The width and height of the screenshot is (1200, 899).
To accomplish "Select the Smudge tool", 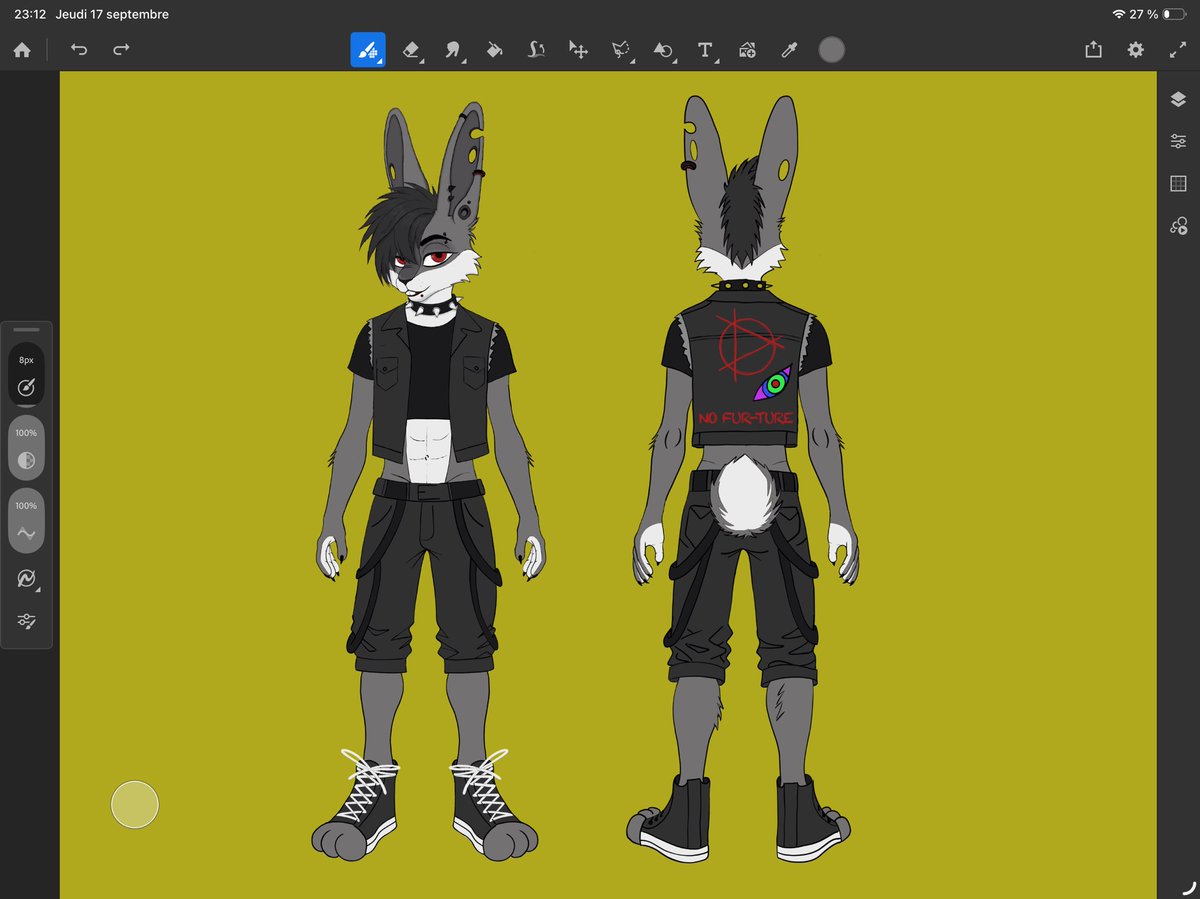I will [453, 50].
